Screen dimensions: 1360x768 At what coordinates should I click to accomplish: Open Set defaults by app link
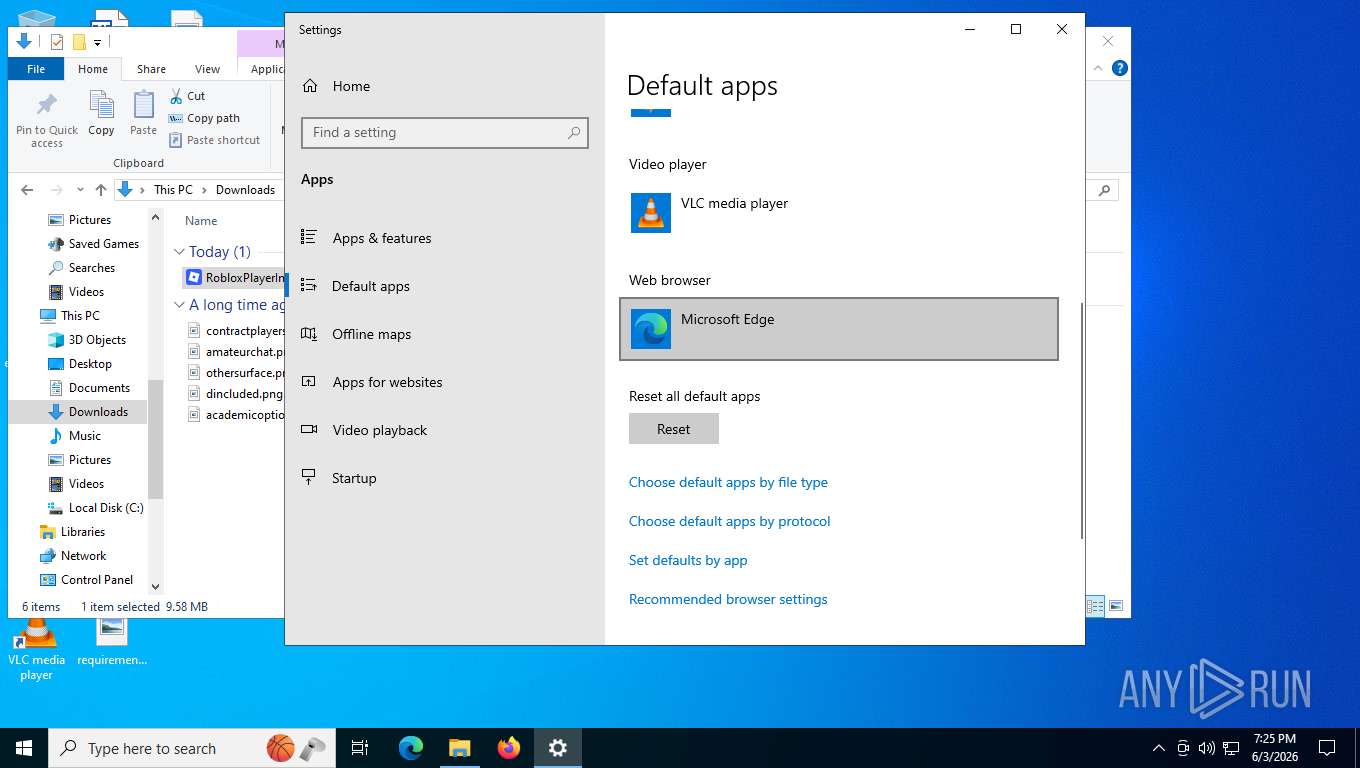(x=688, y=560)
